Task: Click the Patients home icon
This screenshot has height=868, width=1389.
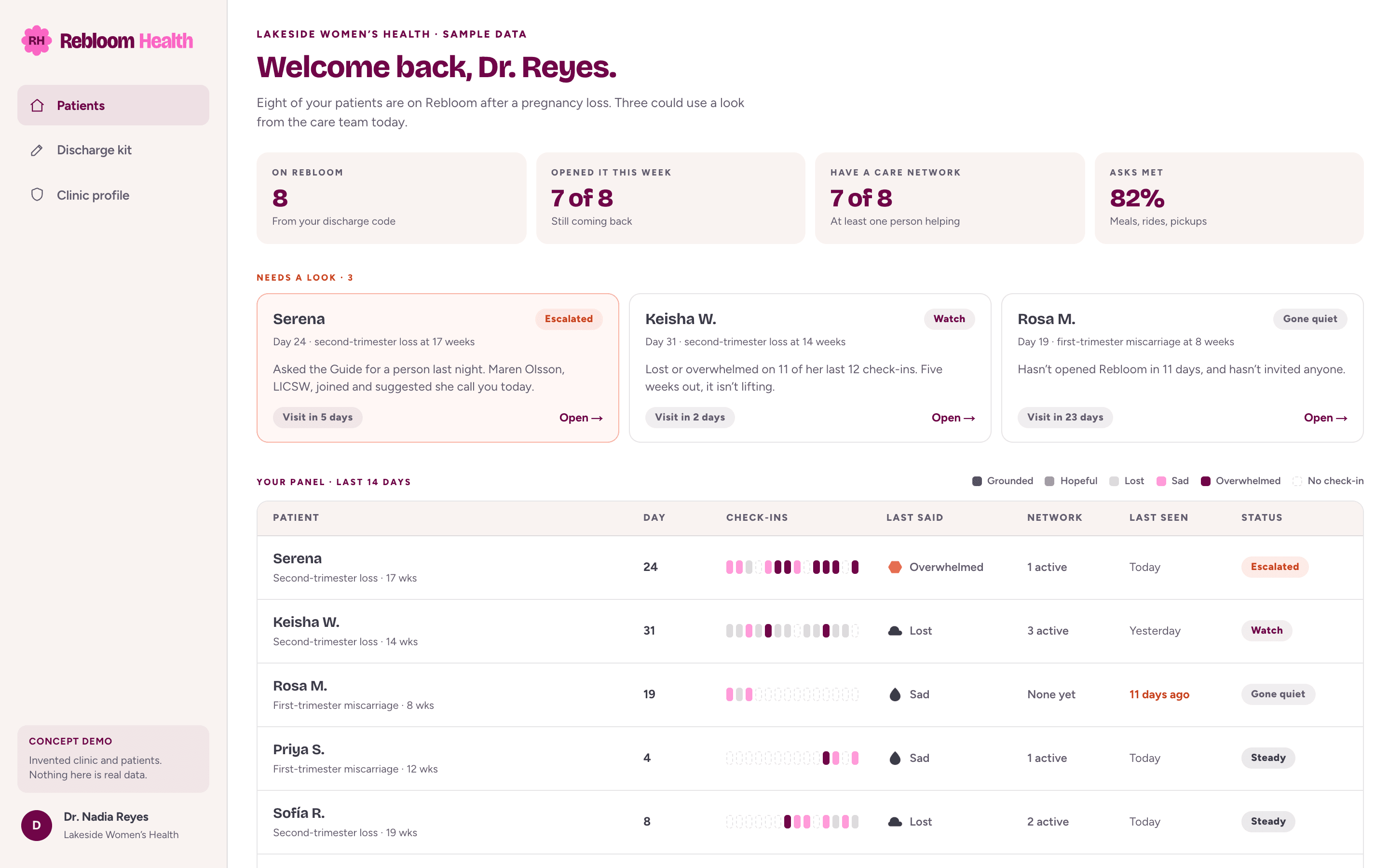Action: pyautogui.click(x=37, y=106)
